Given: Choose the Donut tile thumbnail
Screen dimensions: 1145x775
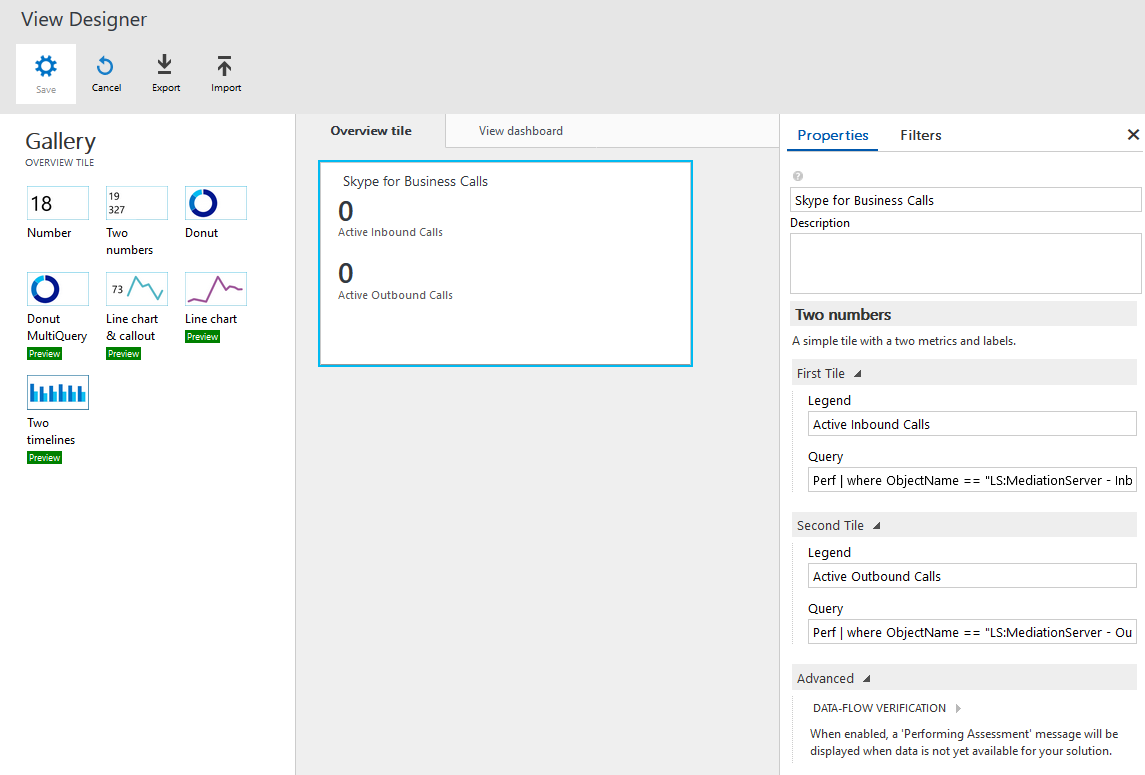Looking at the screenshot, I should point(215,203).
